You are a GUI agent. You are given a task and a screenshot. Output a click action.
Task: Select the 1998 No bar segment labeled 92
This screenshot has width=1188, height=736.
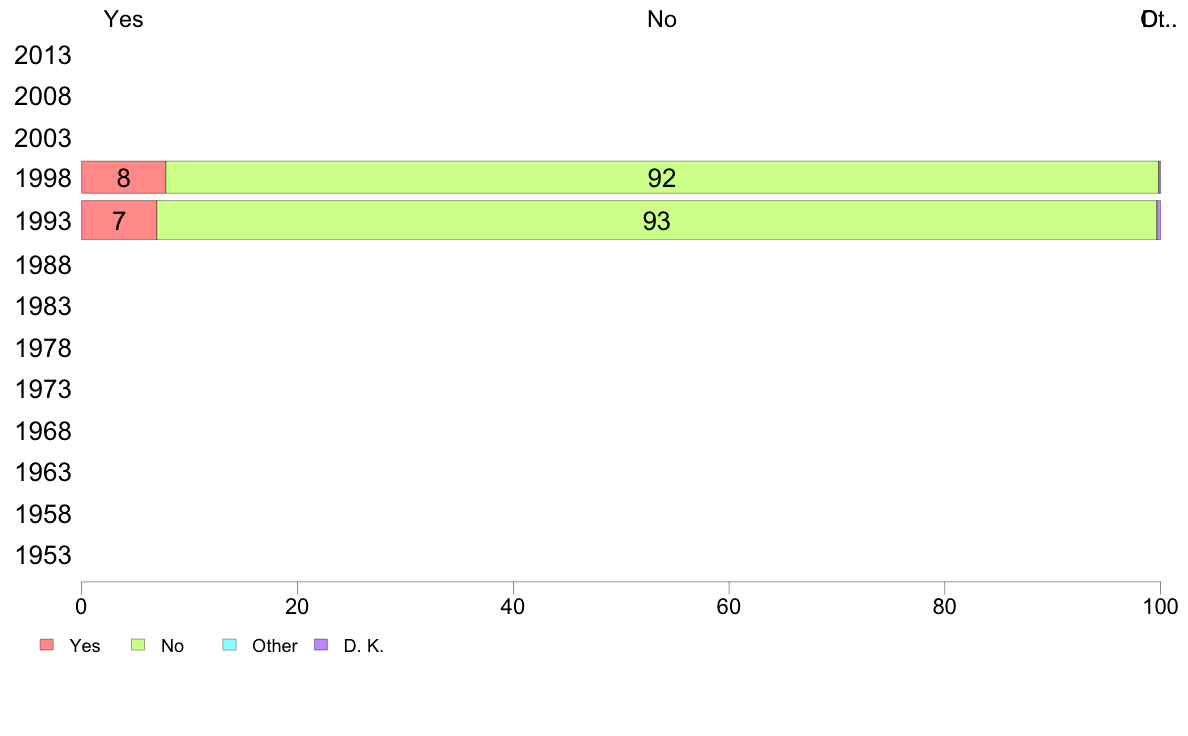(662, 177)
